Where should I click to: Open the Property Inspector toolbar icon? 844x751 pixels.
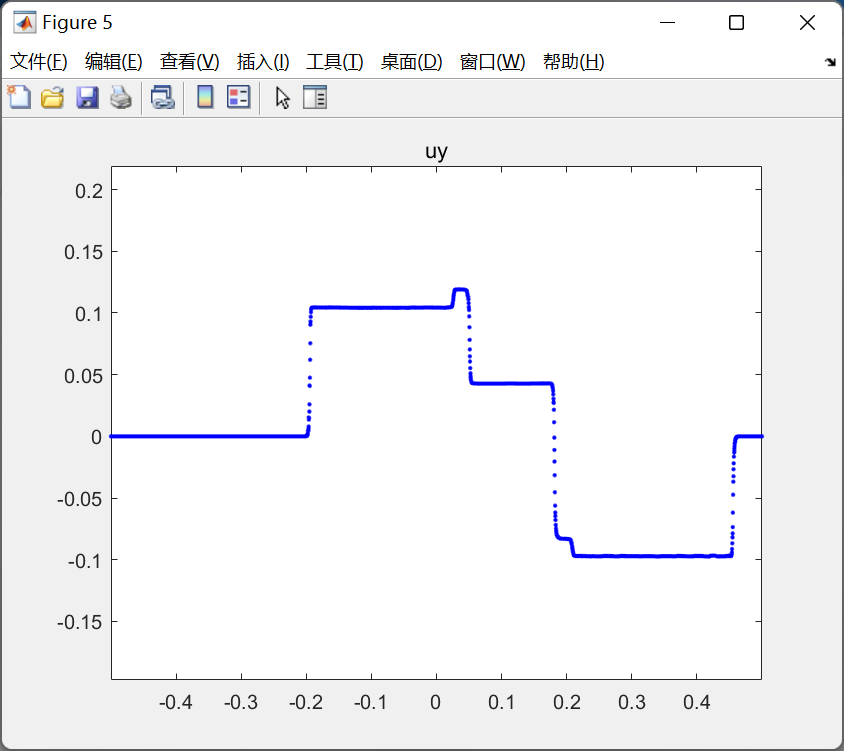coord(315,97)
